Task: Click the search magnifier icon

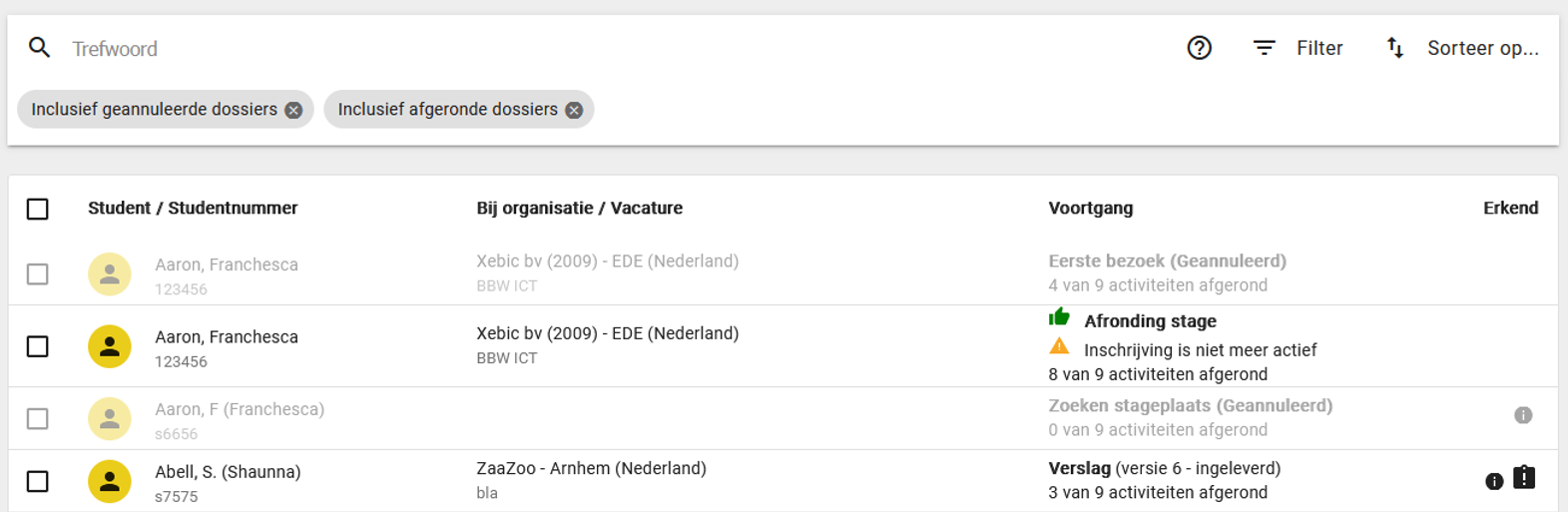Action: point(39,47)
